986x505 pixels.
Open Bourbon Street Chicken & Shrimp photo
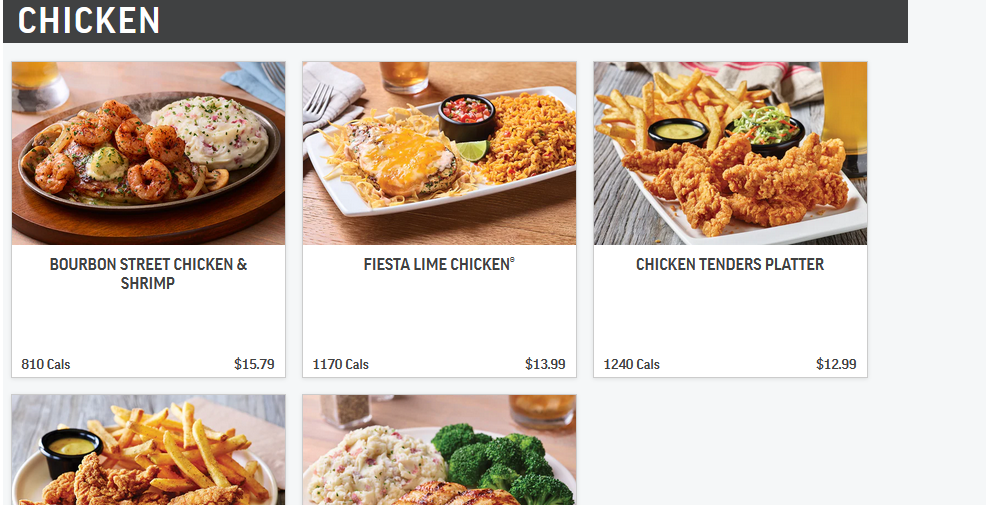click(148, 153)
